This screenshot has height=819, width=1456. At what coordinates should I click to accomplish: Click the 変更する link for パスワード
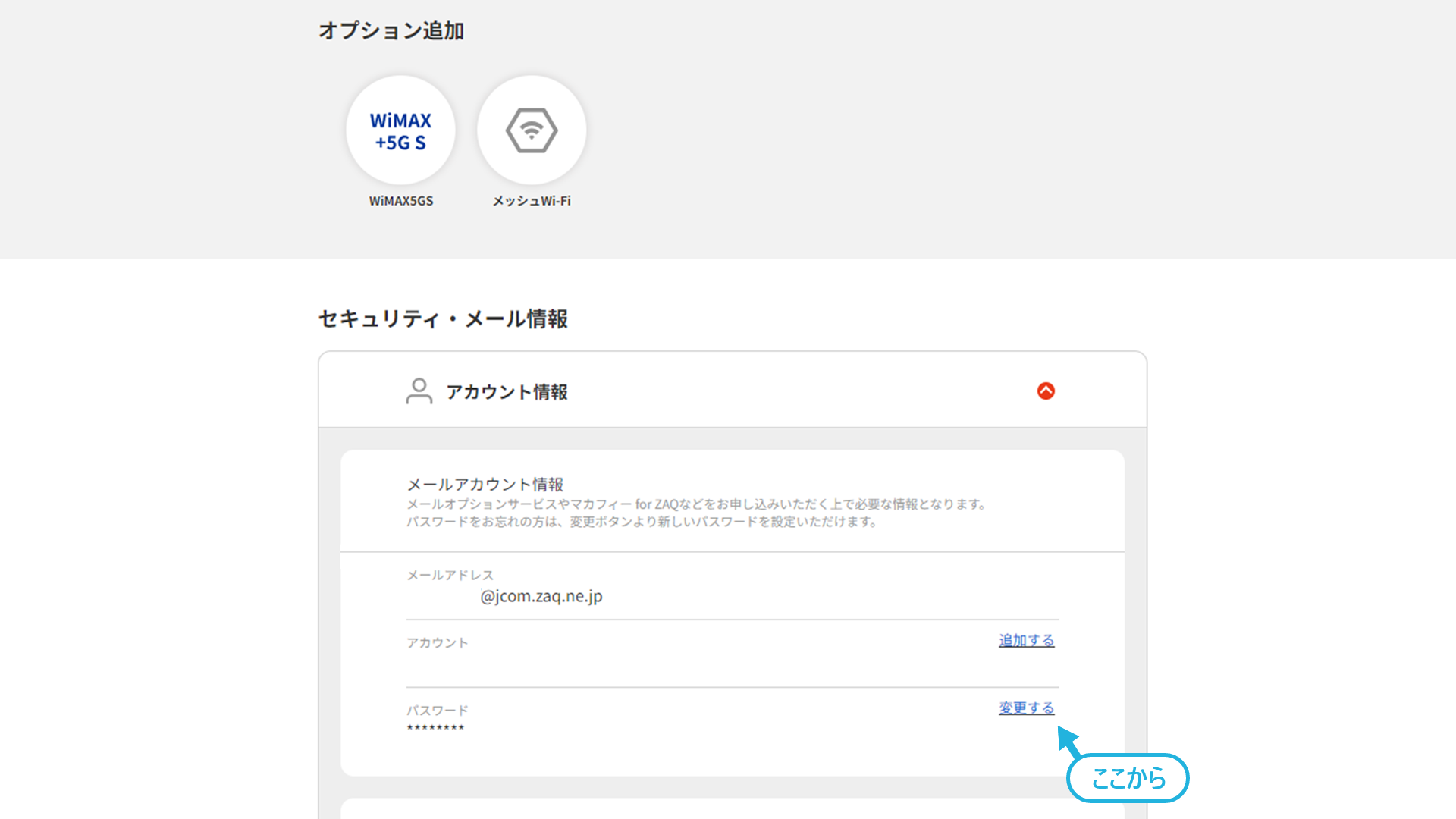coord(1026,708)
